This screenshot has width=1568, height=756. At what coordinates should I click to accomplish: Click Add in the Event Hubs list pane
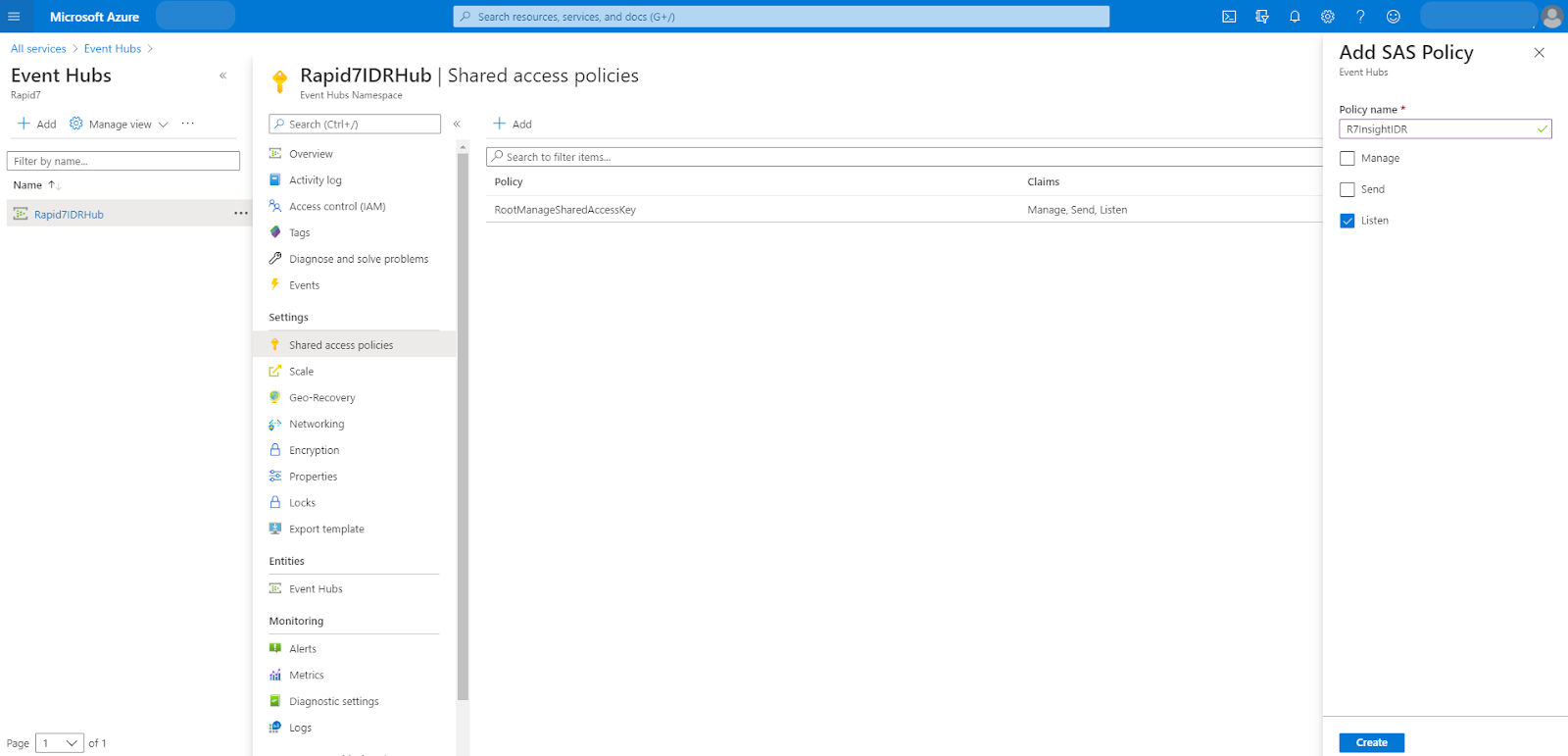(37, 124)
